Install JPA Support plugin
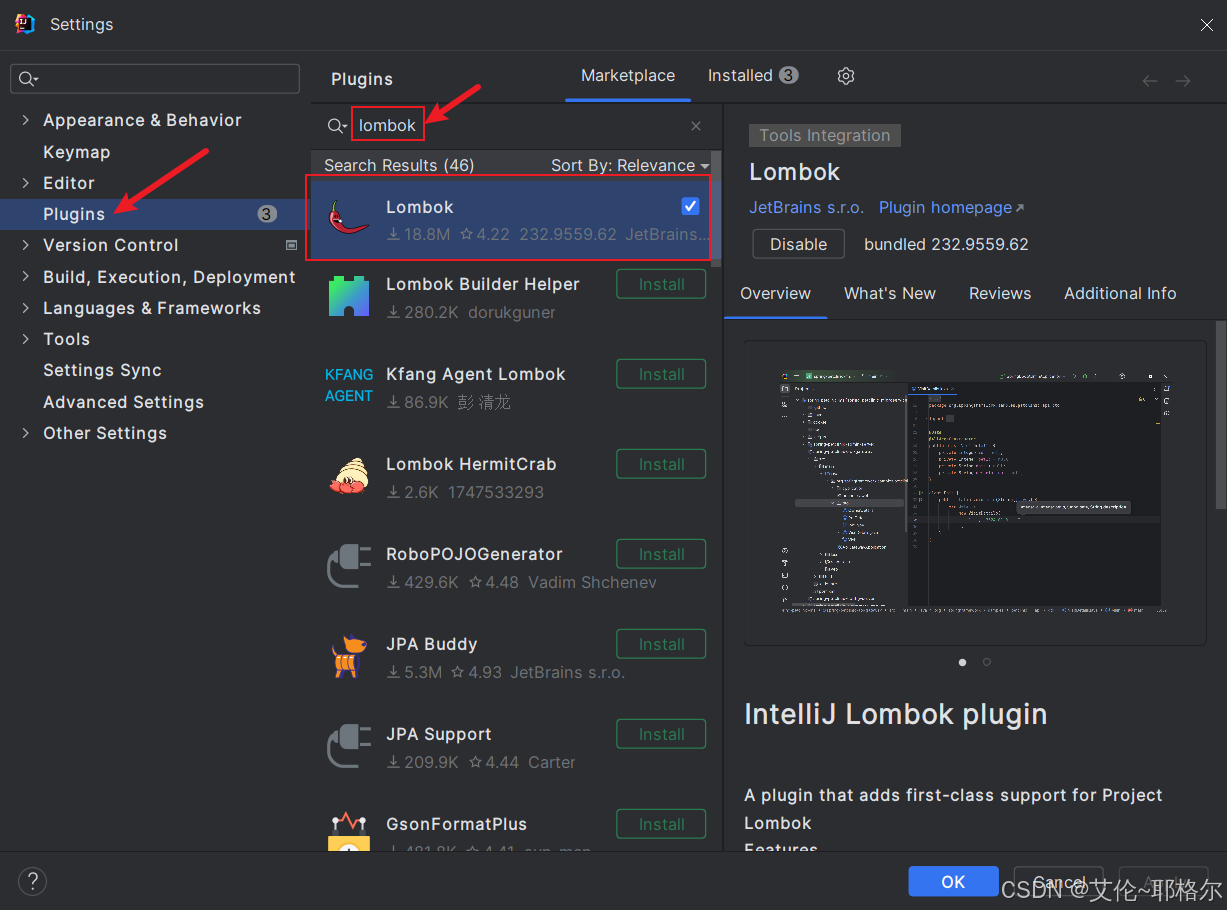 click(x=661, y=734)
